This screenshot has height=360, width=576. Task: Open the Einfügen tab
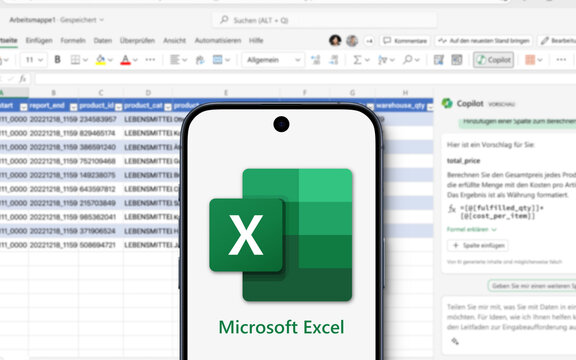point(39,40)
